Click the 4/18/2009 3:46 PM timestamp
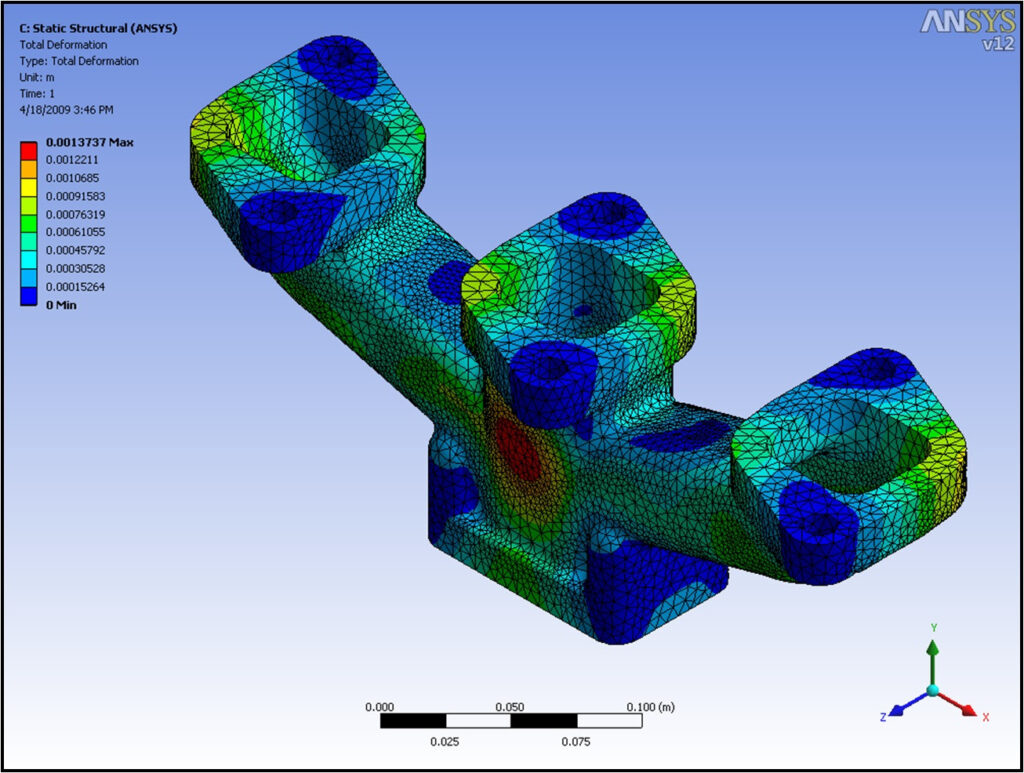Viewport: 1024px width, 773px height. tap(66, 109)
